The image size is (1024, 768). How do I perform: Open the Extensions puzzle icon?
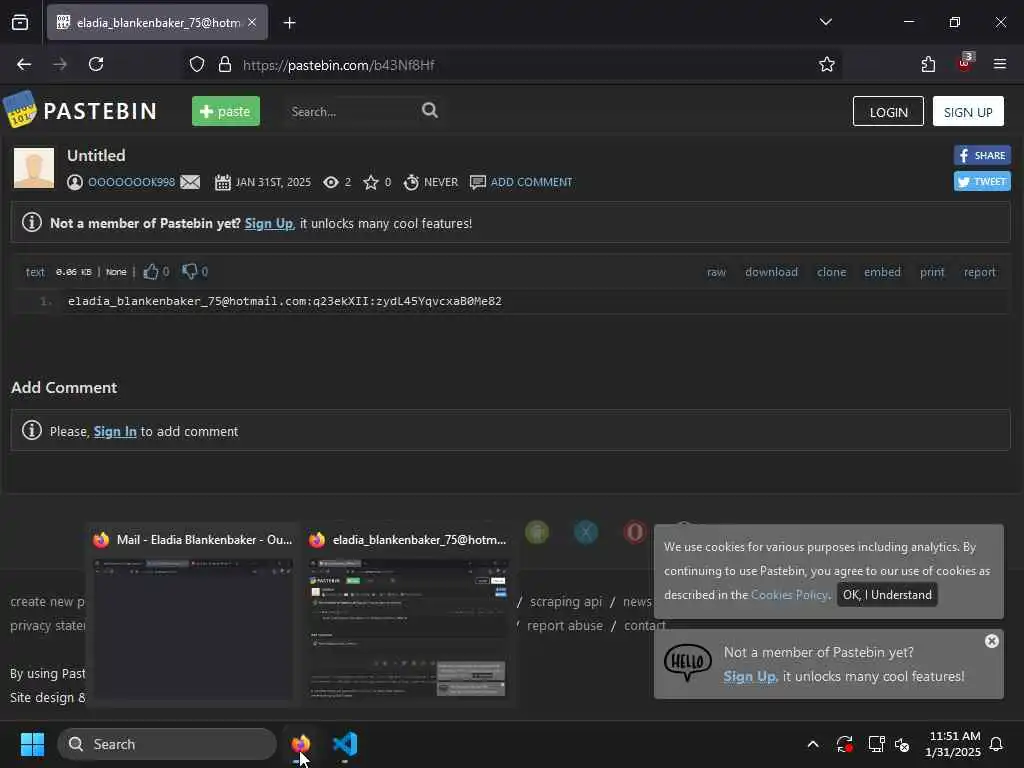[x=928, y=64]
